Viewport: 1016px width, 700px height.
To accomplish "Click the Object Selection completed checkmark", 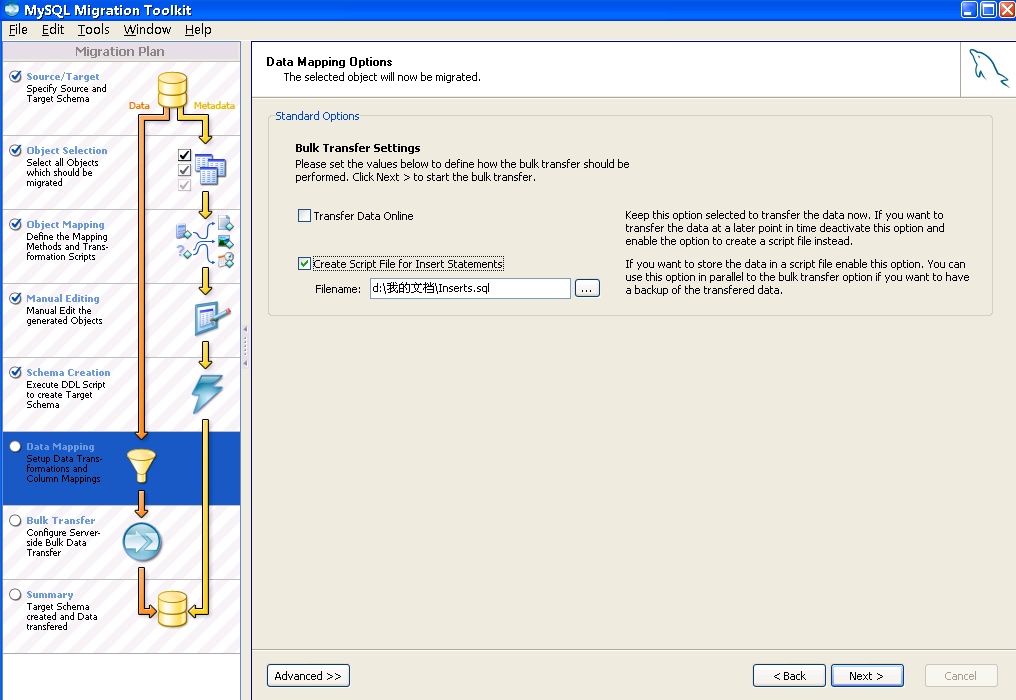I will (x=16, y=150).
